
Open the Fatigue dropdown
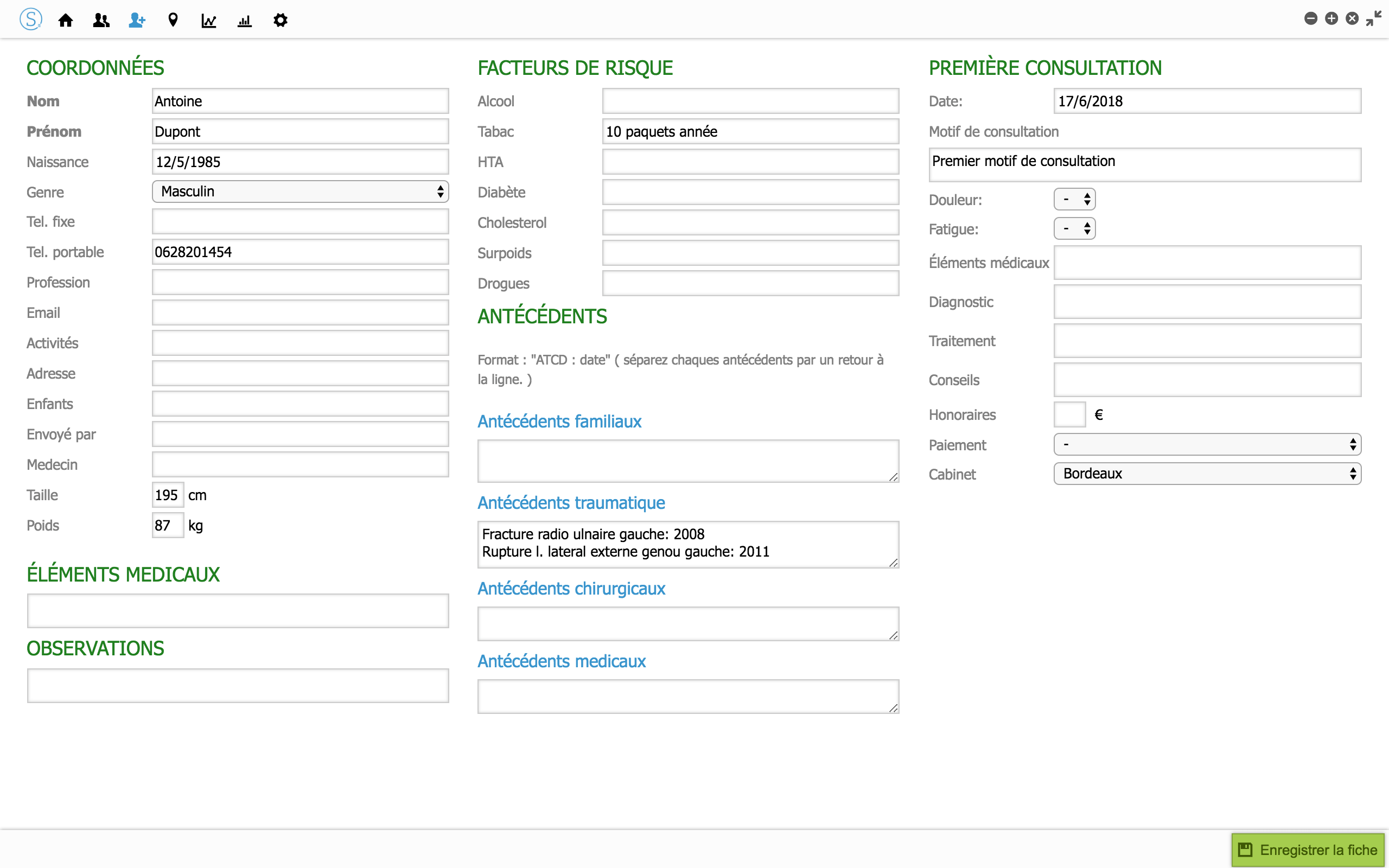coord(1074,229)
